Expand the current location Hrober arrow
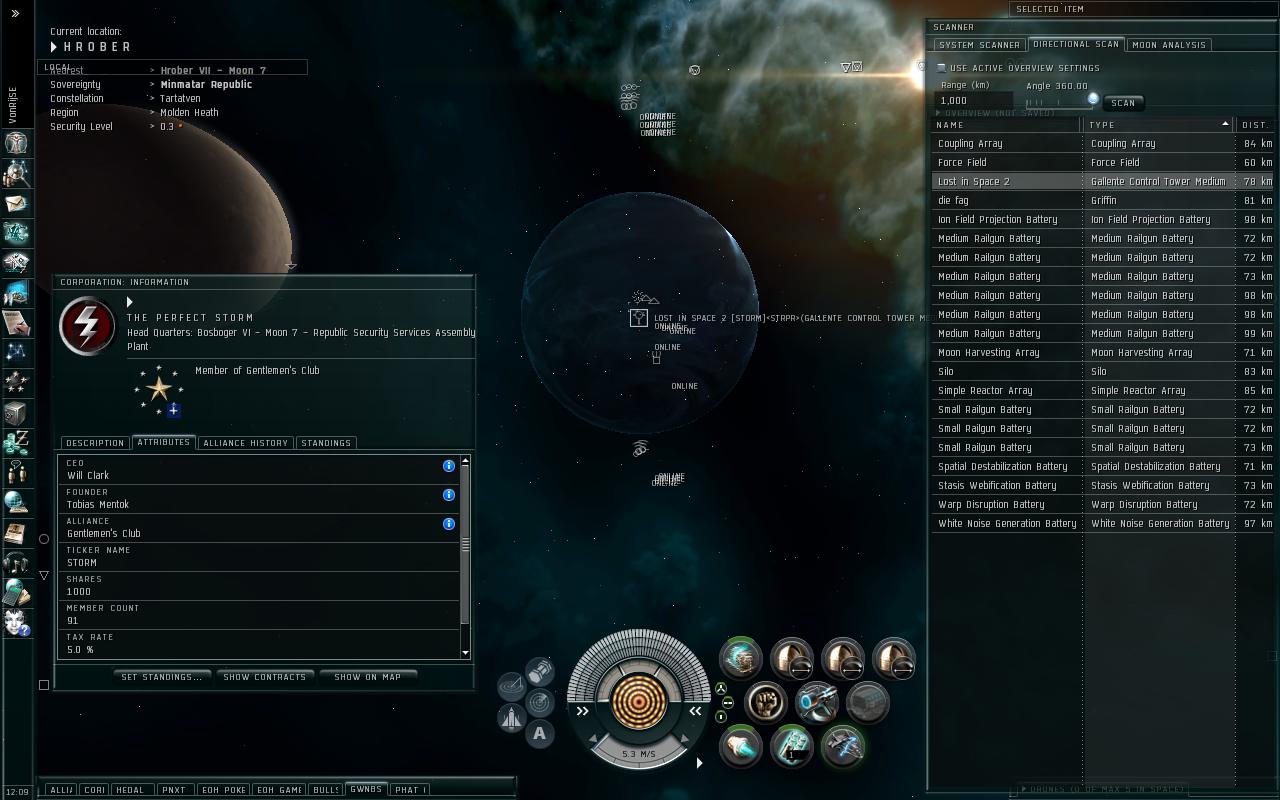Screen dimensions: 1280x800 pos(54,47)
